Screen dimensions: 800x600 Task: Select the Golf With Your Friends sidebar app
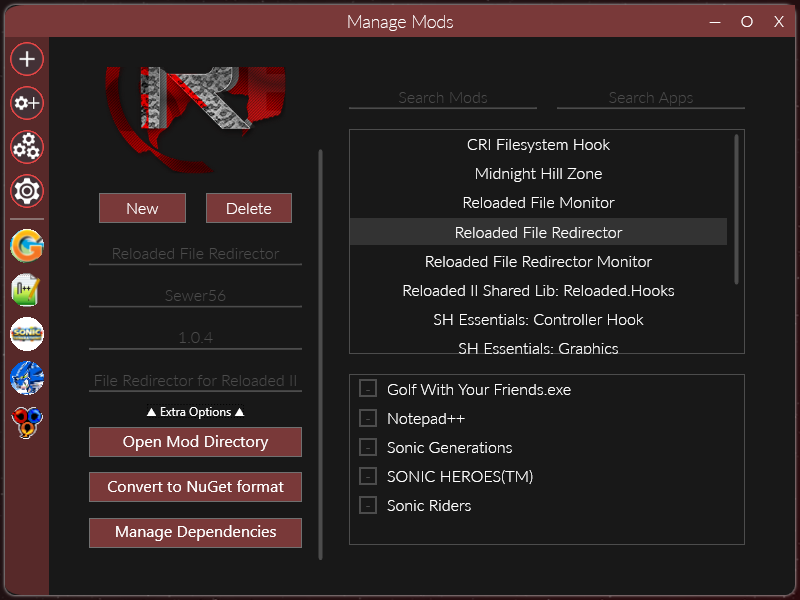click(27, 246)
